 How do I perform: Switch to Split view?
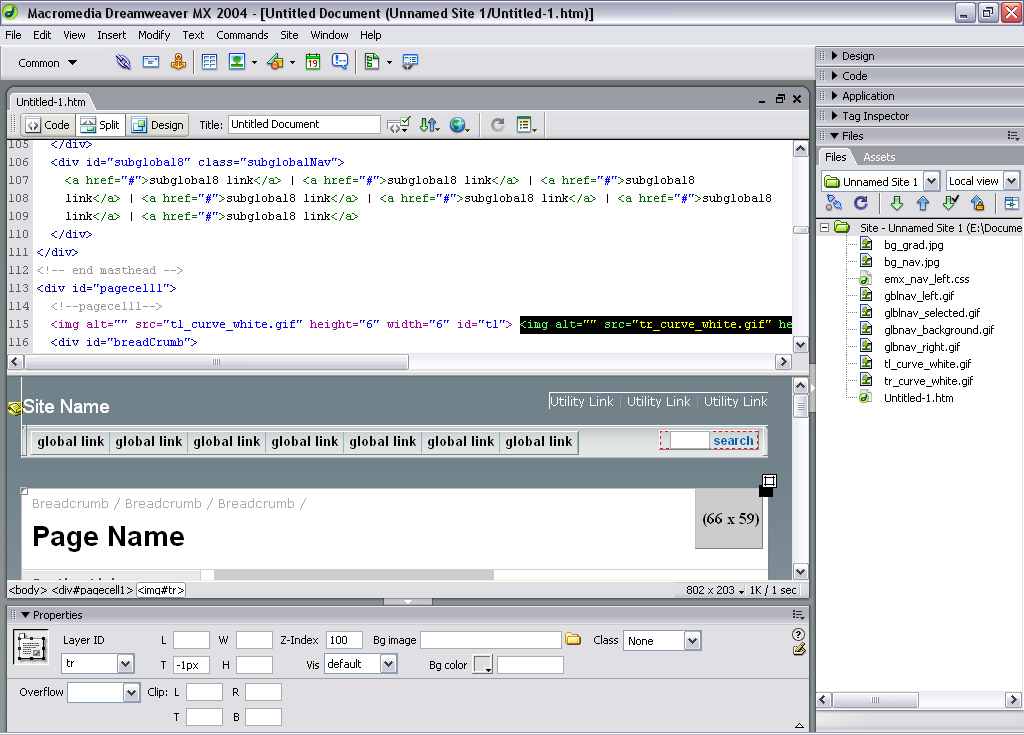click(x=100, y=125)
